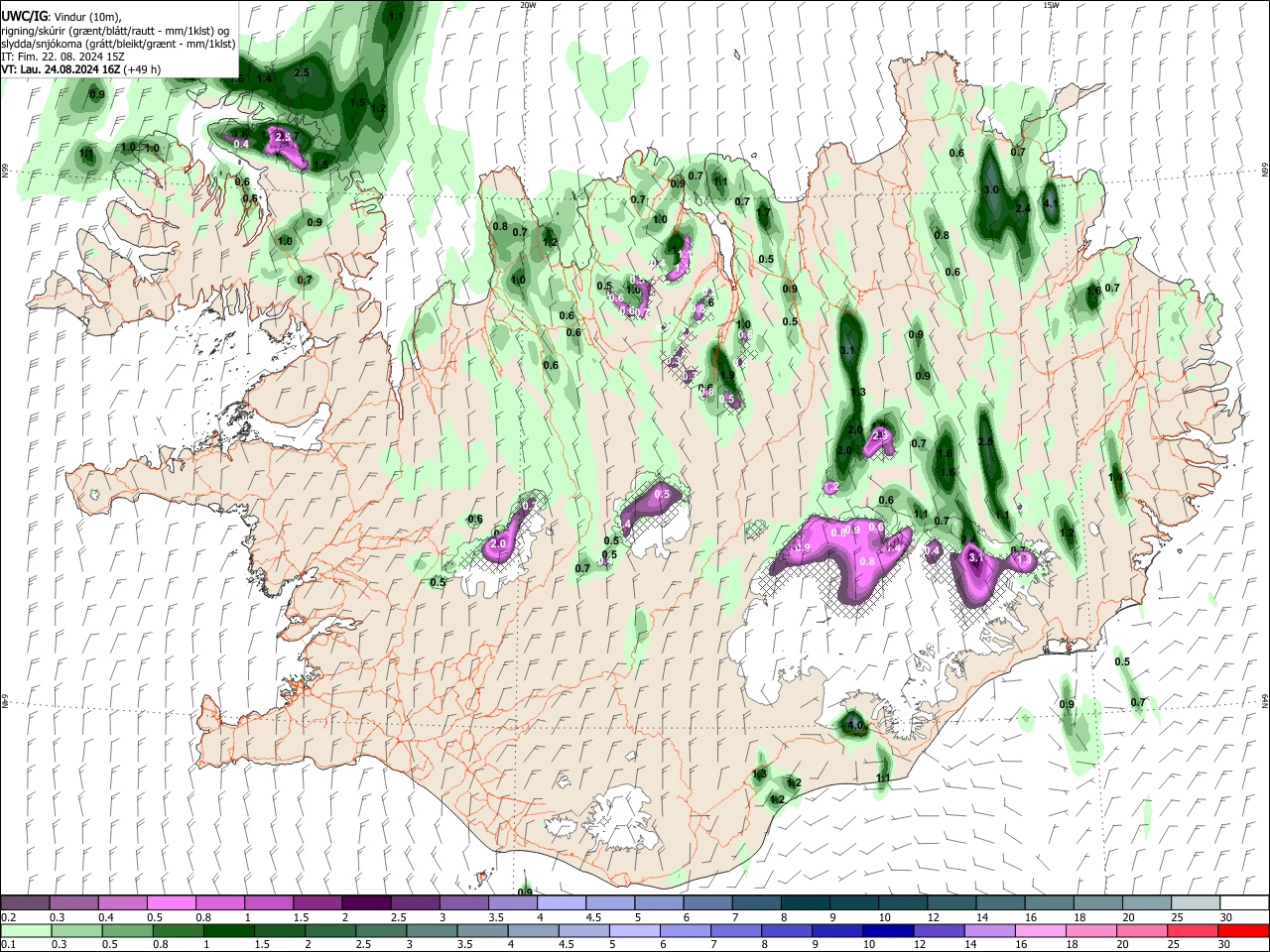Viewport: 1270px width, 952px height.
Task: Select the darkest green swatch labeled 1 in the lower legend
Action: [x=227, y=930]
